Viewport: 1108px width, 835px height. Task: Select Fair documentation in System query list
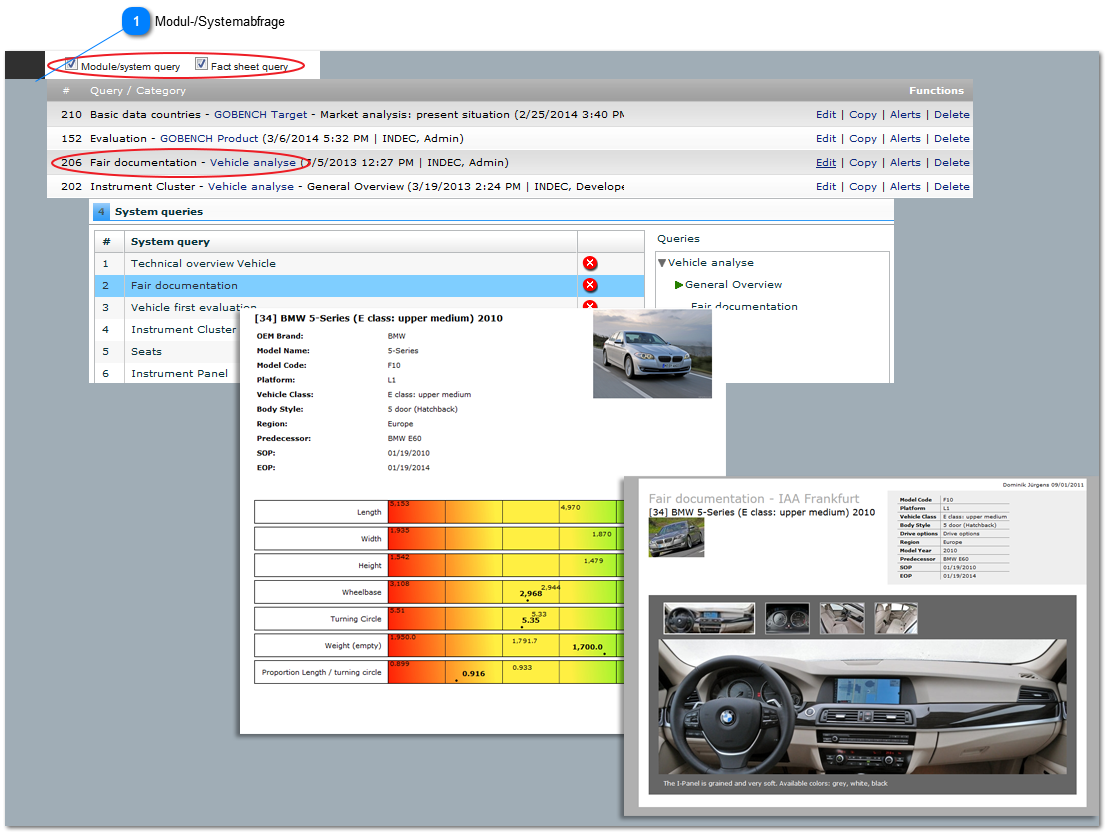[x=370, y=285]
